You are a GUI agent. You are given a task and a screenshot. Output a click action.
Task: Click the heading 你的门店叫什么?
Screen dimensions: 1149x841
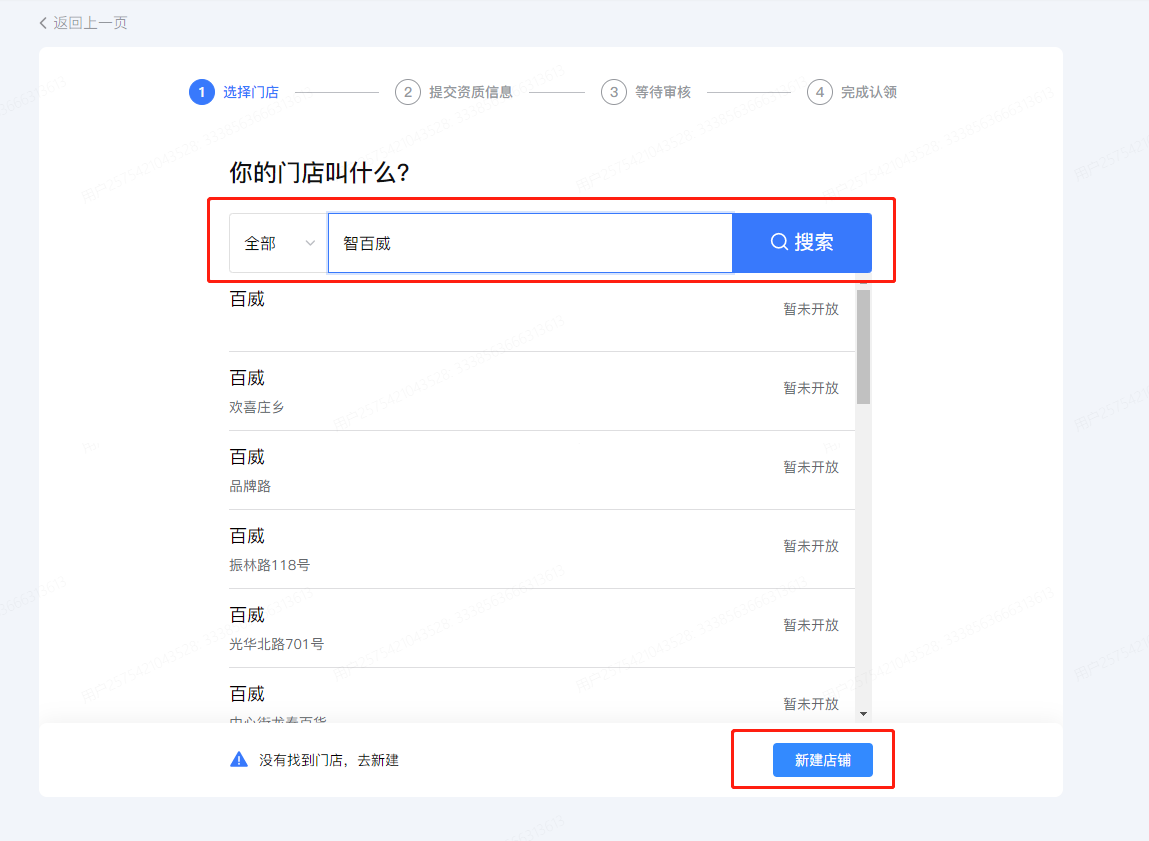(x=319, y=173)
